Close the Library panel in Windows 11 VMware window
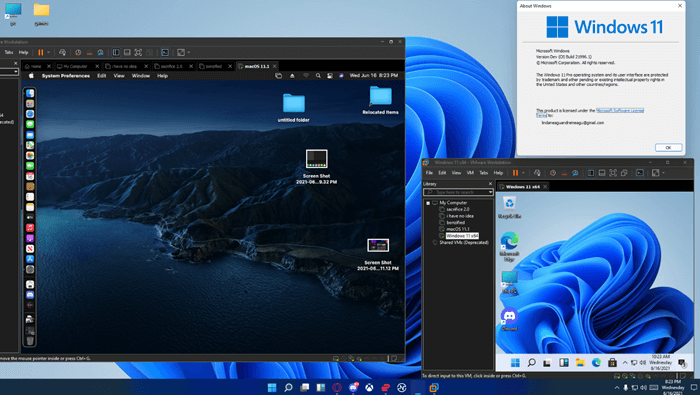This screenshot has width=700, height=395. pos(490,184)
